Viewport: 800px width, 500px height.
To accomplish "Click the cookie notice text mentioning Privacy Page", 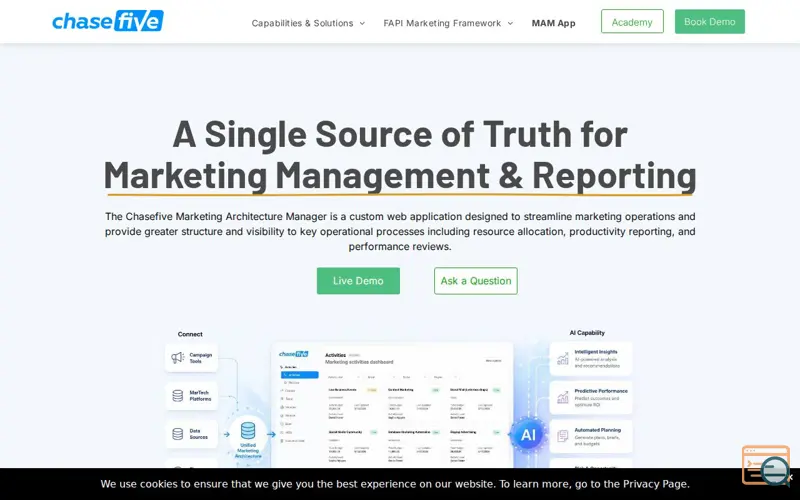I will pyautogui.click(x=395, y=484).
